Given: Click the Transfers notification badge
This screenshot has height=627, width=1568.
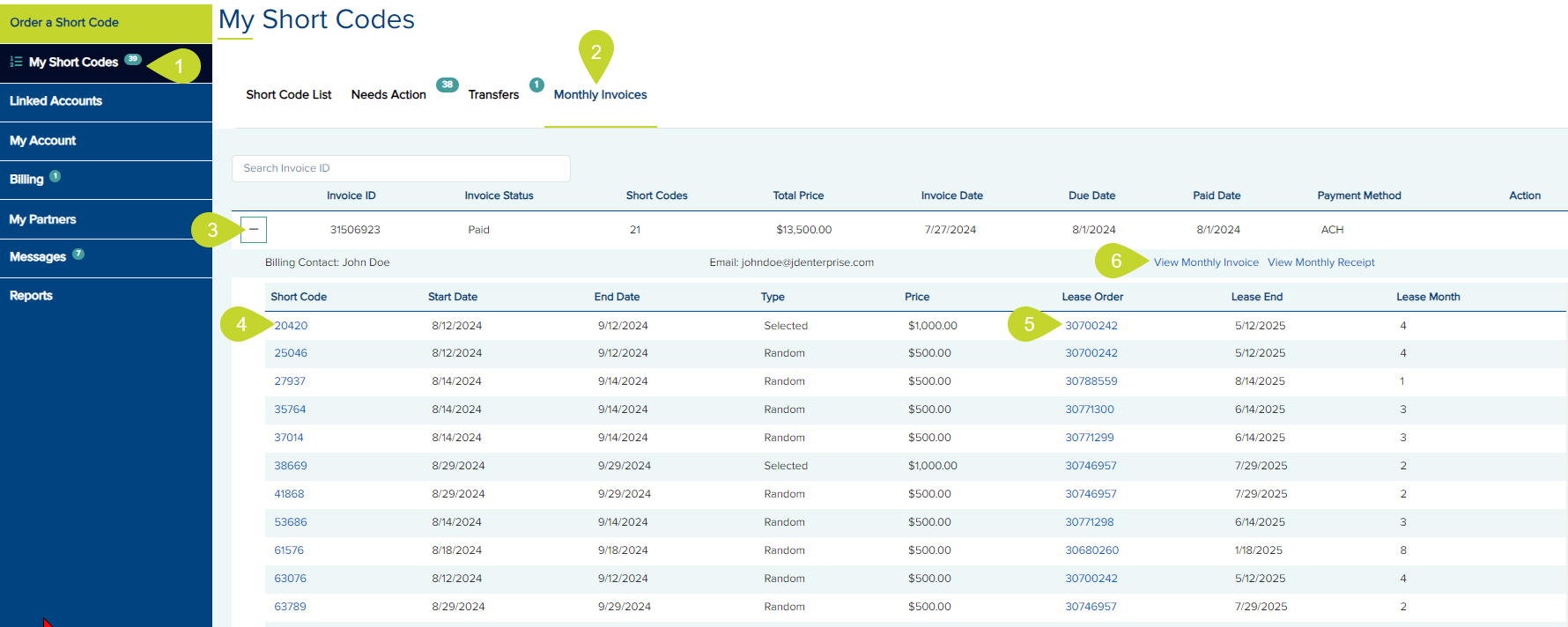Looking at the screenshot, I should tap(536, 85).
